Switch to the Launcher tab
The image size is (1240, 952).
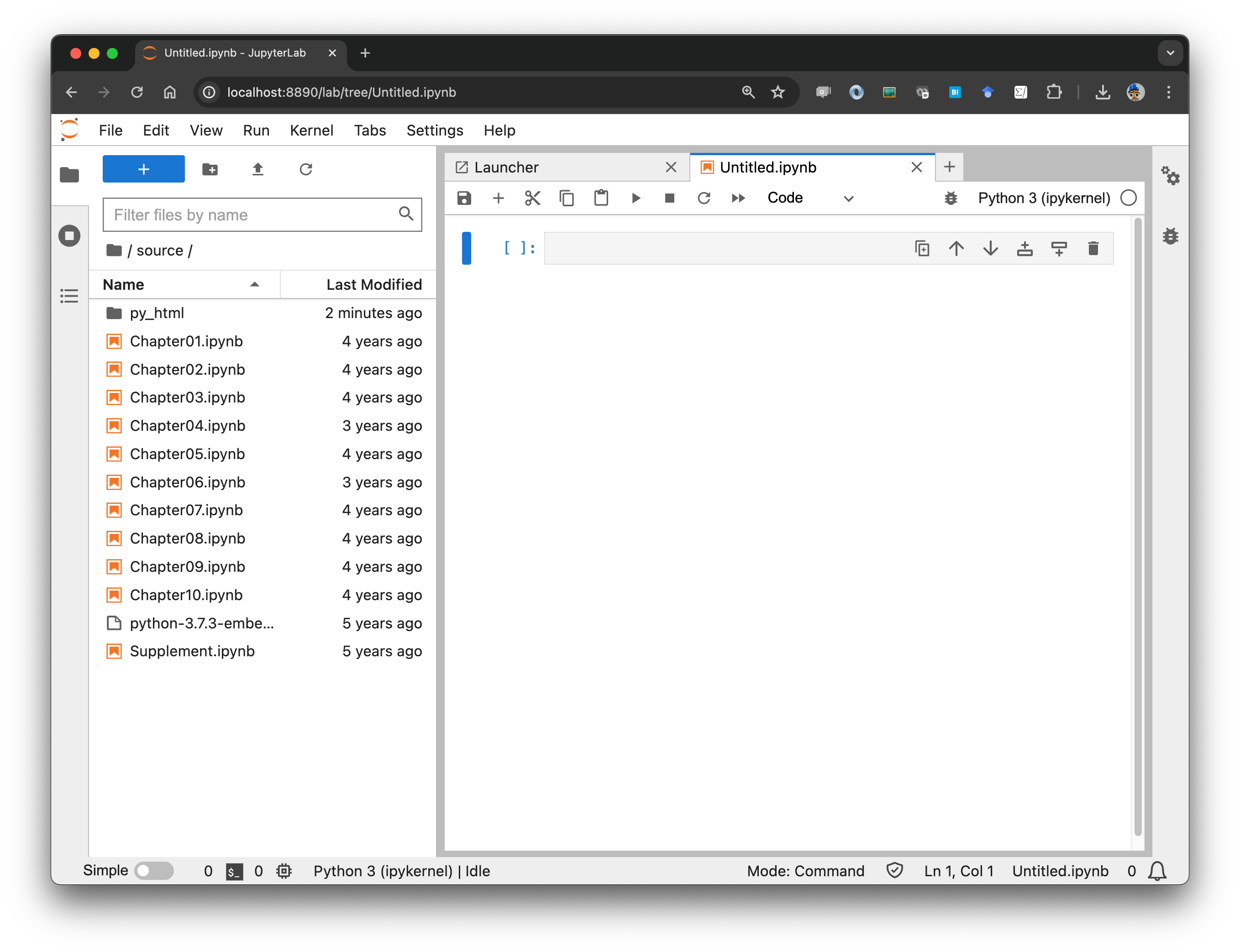point(506,168)
